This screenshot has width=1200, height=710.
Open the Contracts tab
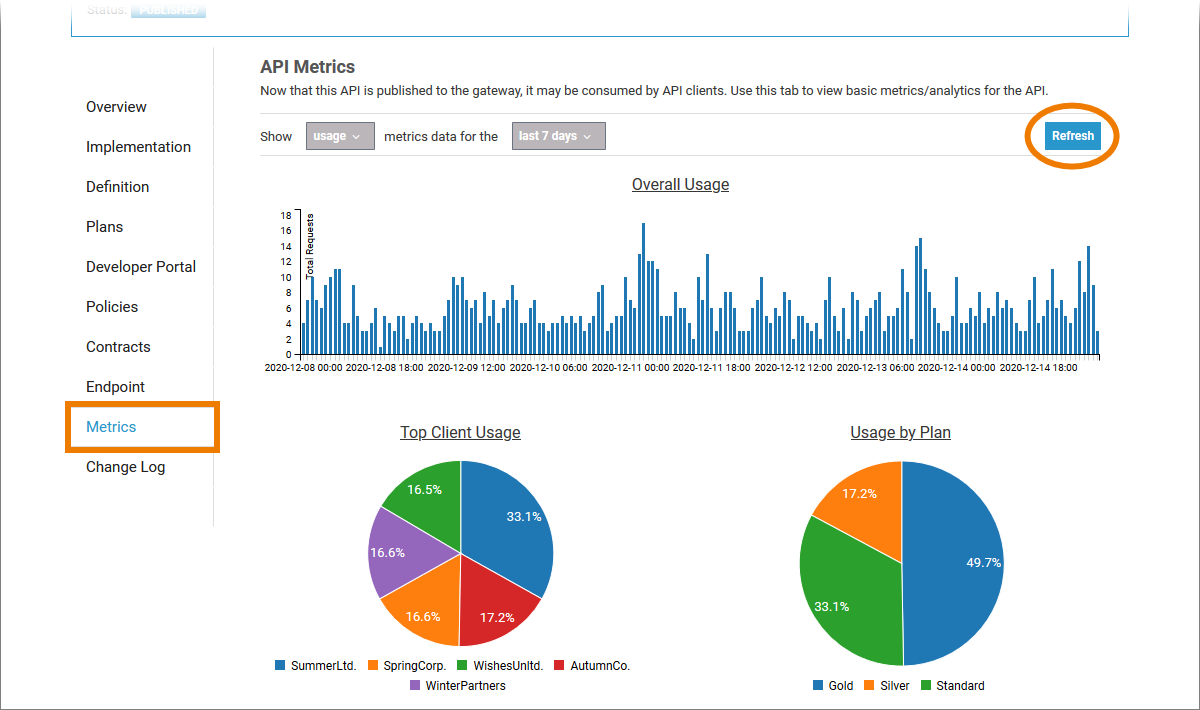(118, 347)
